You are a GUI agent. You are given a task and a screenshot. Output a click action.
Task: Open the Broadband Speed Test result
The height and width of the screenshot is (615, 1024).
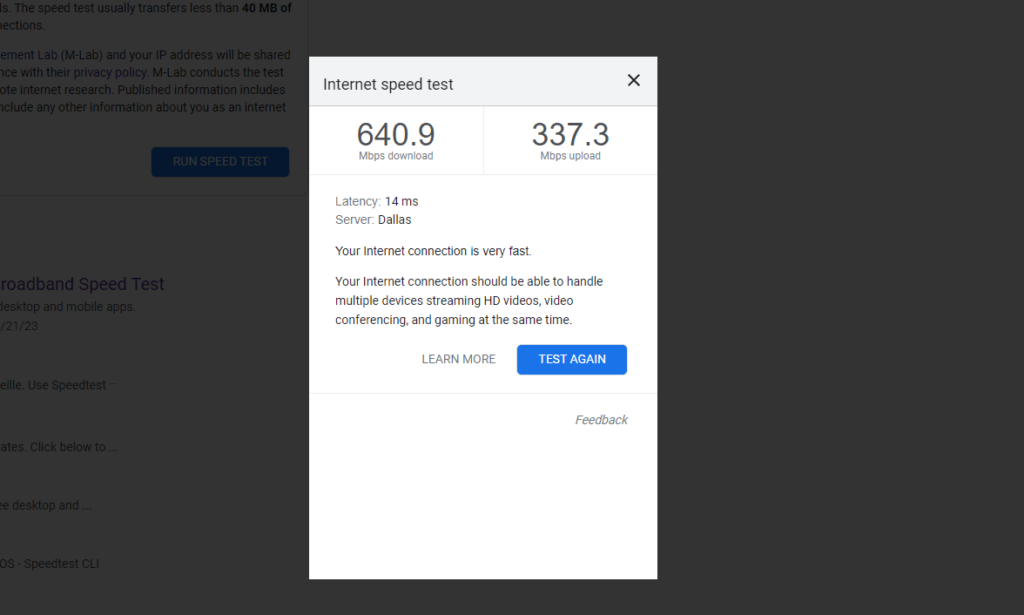pyautogui.click(x=82, y=284)
